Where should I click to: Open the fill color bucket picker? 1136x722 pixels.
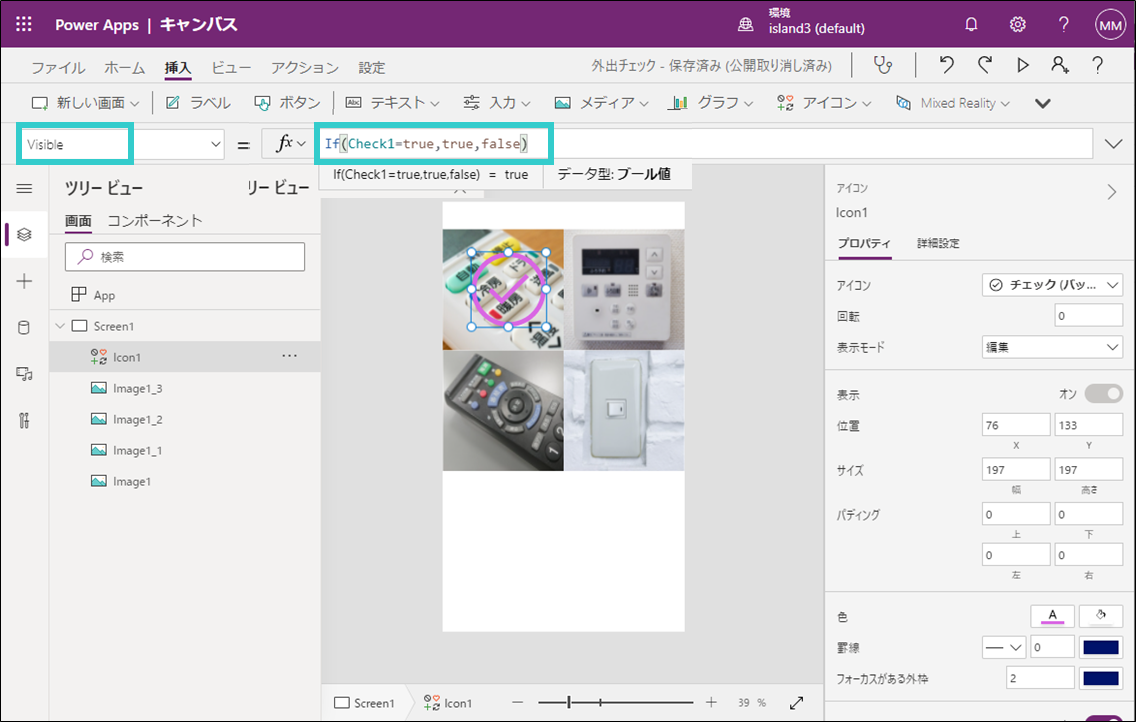(x=1100, y=616)
